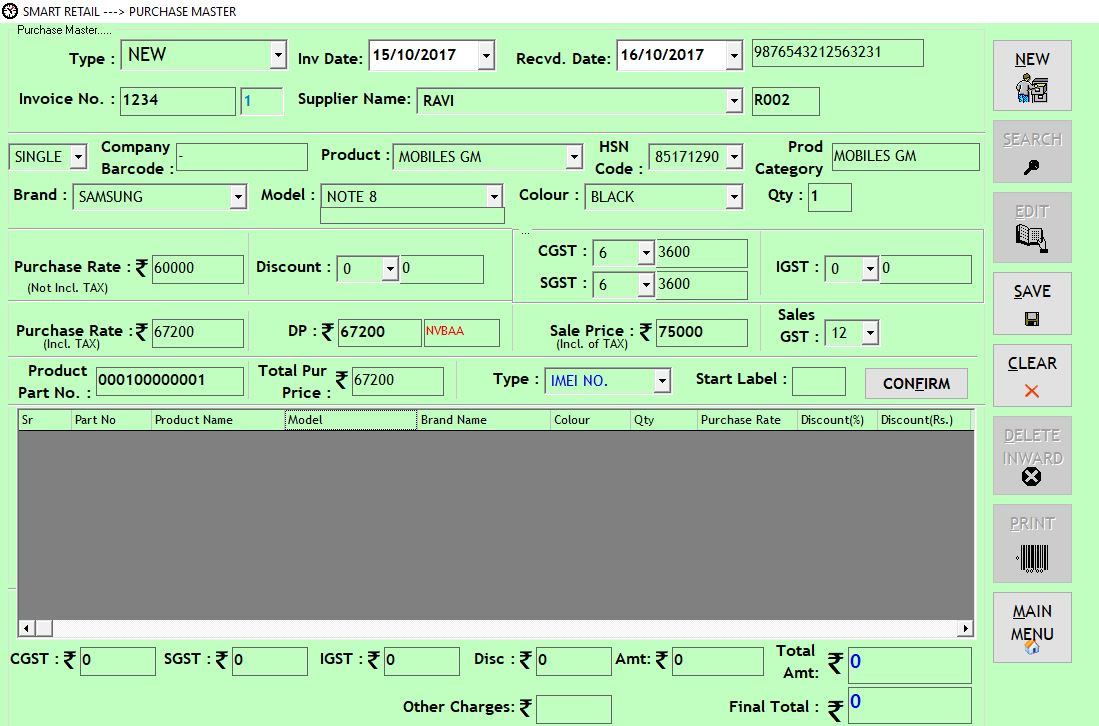Open the Recvd. Date picker dropdown

tap(734, 55)
